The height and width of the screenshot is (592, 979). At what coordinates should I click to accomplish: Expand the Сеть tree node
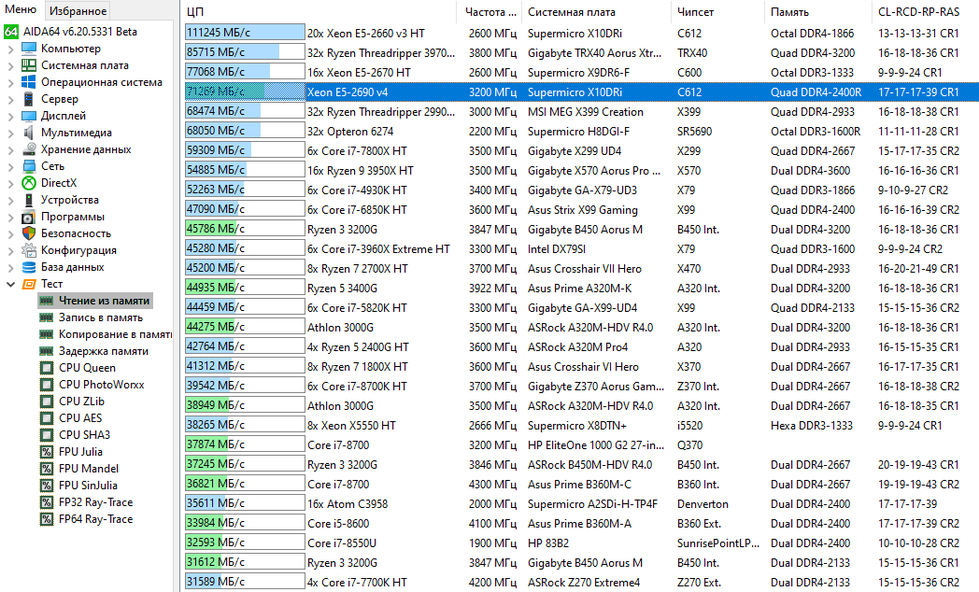click(10, 167)
